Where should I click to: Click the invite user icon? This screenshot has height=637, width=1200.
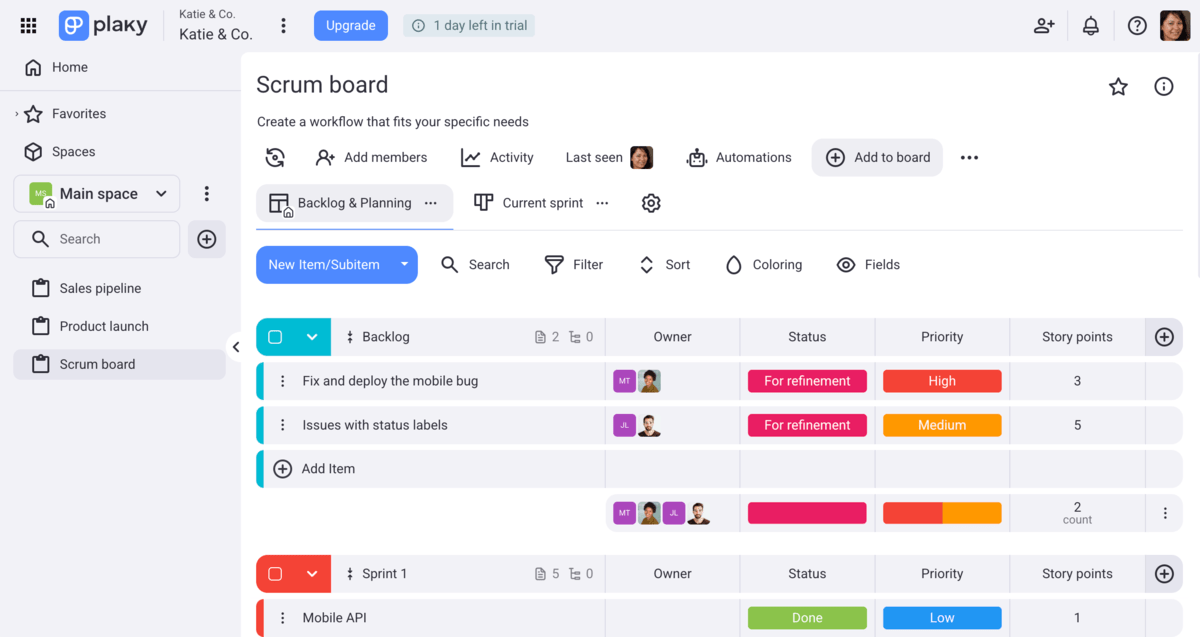coord(1044,26)
